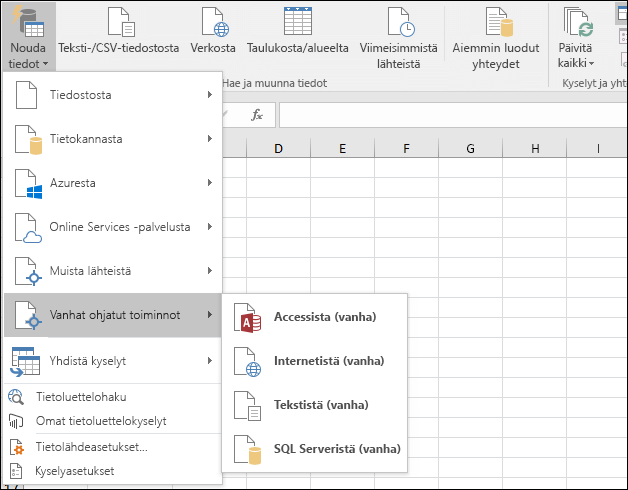The width and height of the screenshot is (628, 490).
Task: Select column F header
Action: coord(407,148)
